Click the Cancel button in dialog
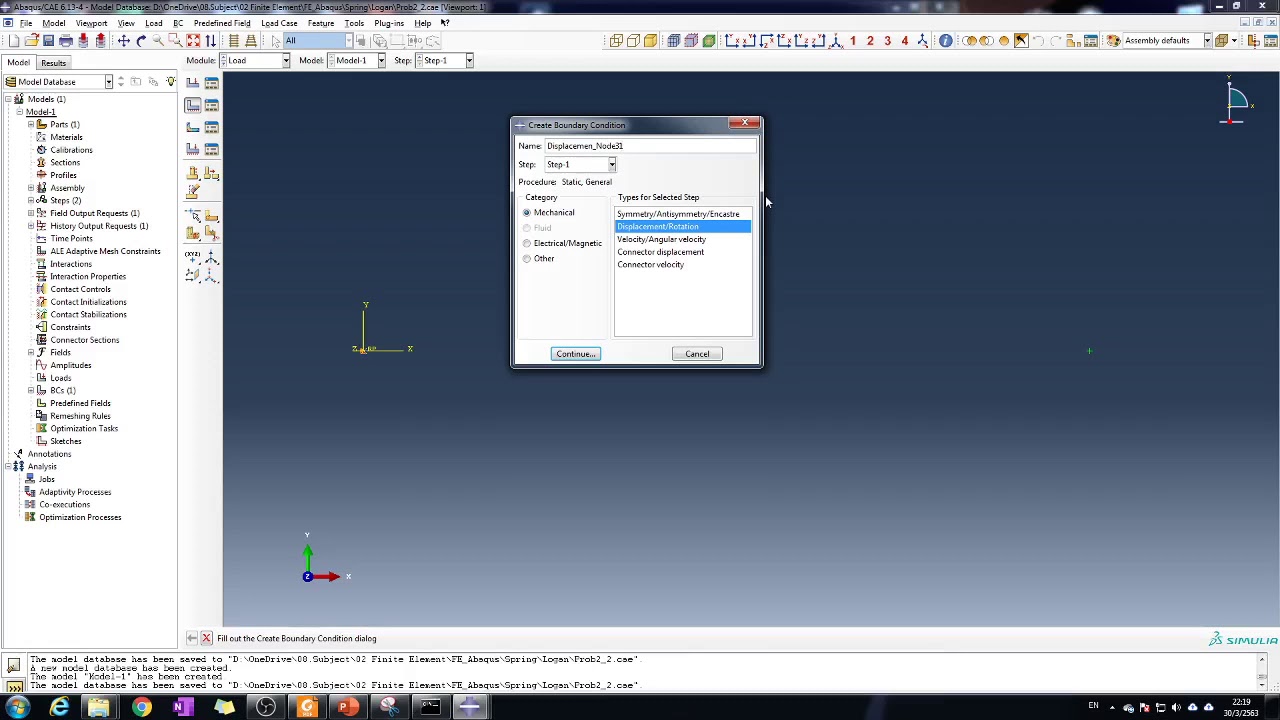1280x720 pixels. (697, 354)
